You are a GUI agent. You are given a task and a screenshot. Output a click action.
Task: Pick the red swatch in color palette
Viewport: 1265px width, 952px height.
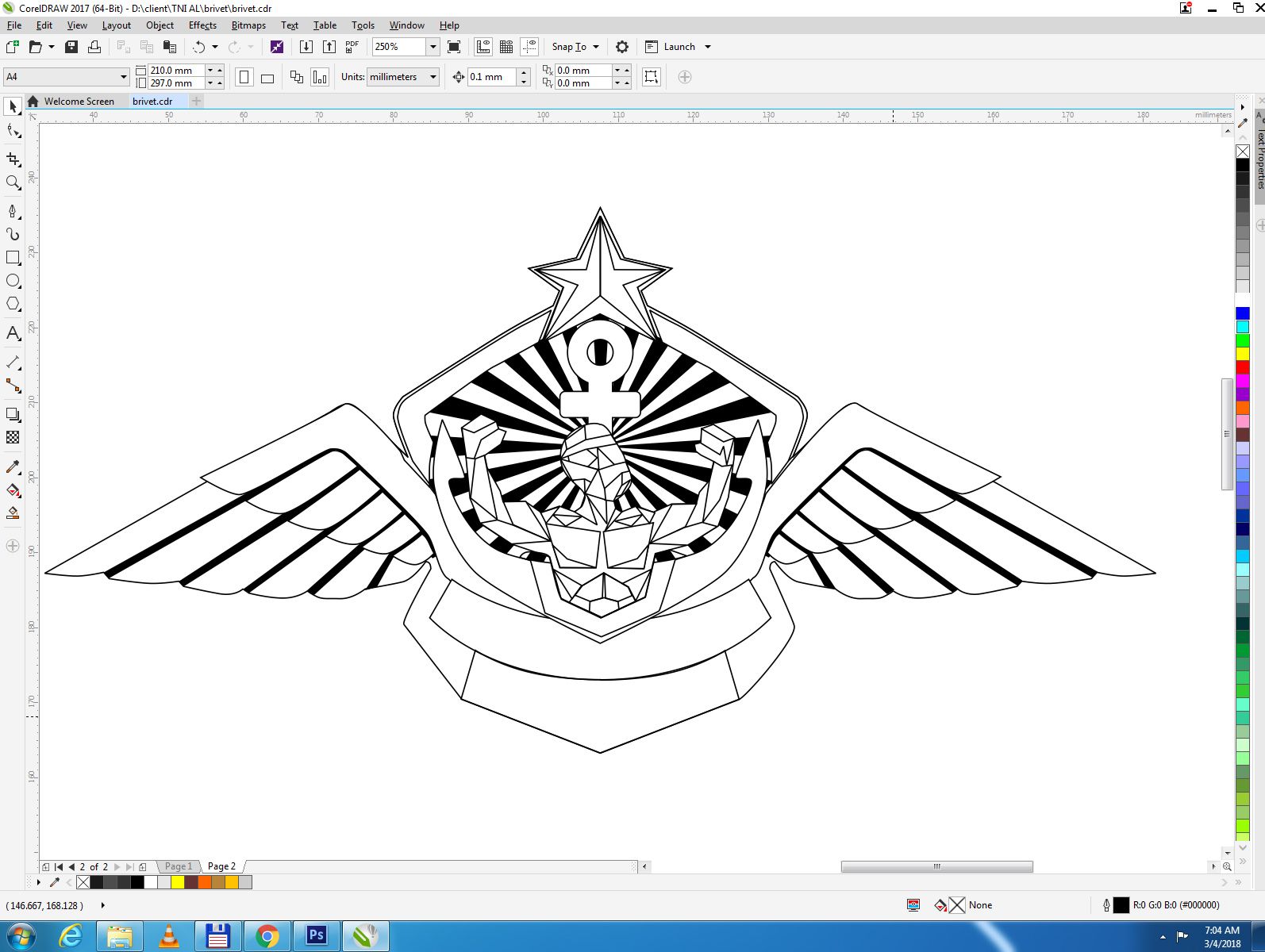click(x=1243, y=367)
